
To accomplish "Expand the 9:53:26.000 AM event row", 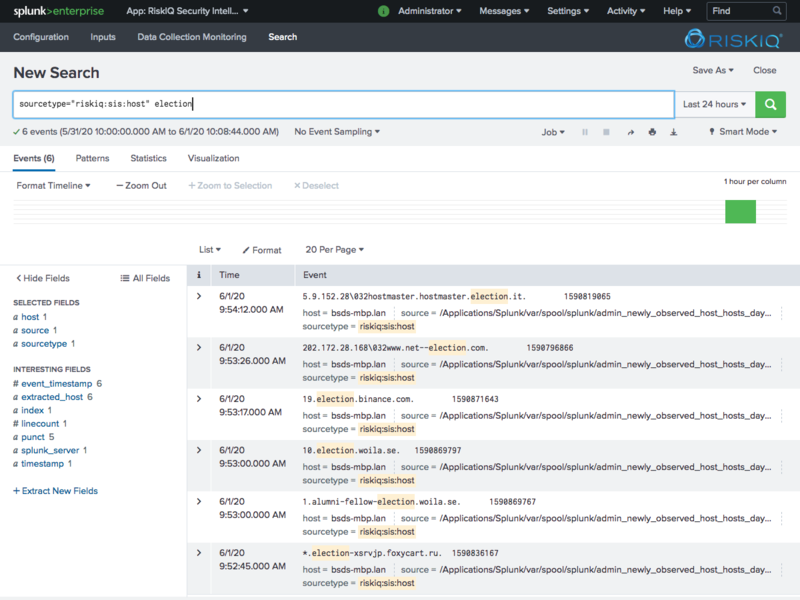I will tap(199, 348).
